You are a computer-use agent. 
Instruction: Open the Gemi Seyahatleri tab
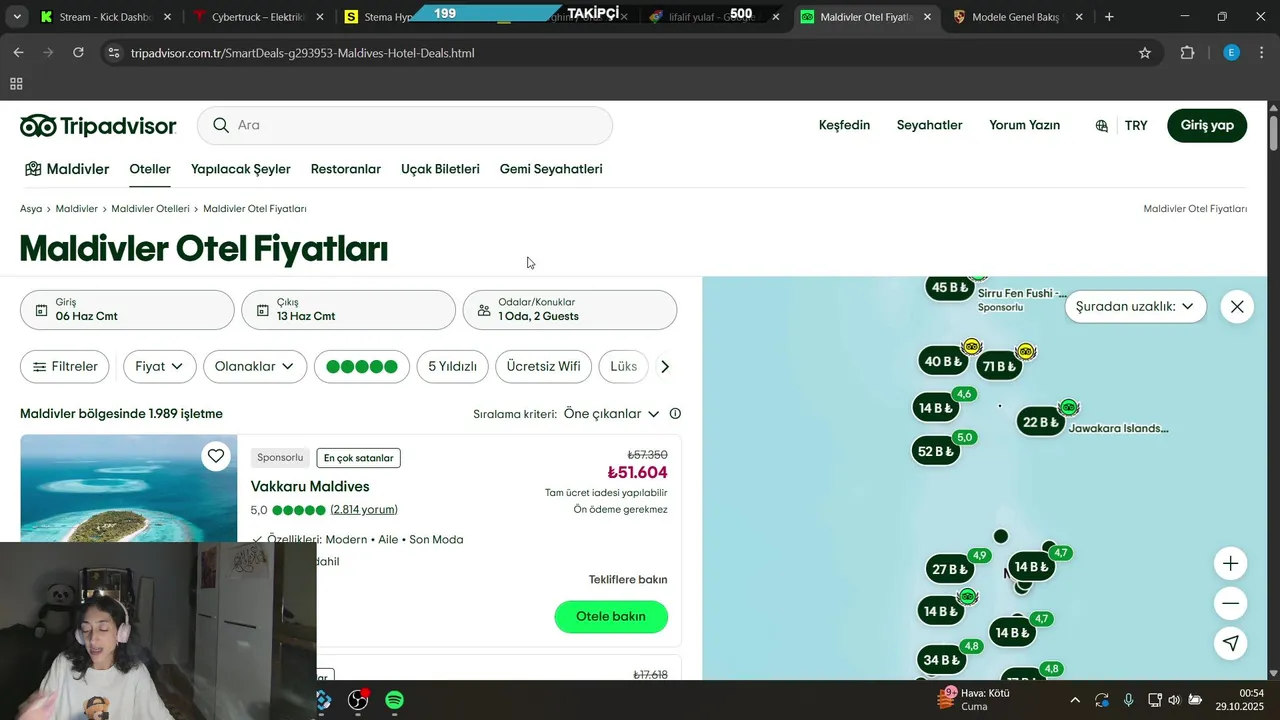pos(551,169)
